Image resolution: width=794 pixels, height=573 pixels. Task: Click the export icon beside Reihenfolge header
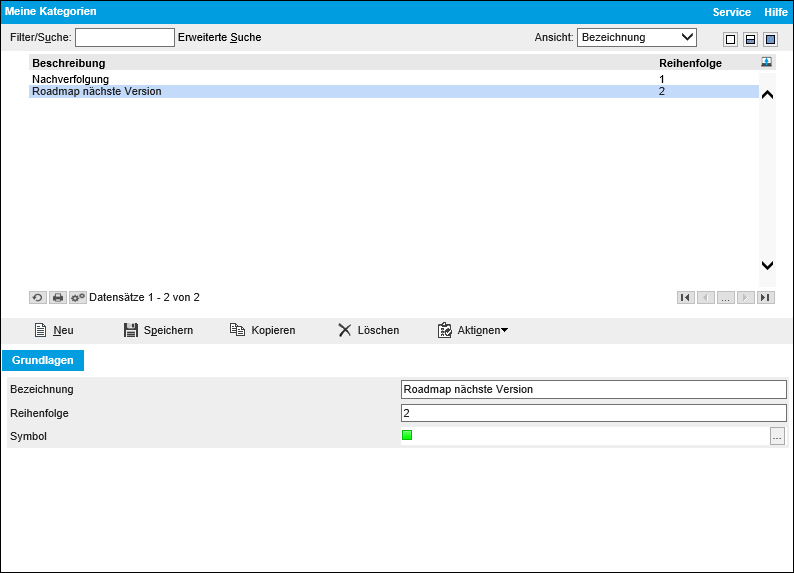[766, 62]
